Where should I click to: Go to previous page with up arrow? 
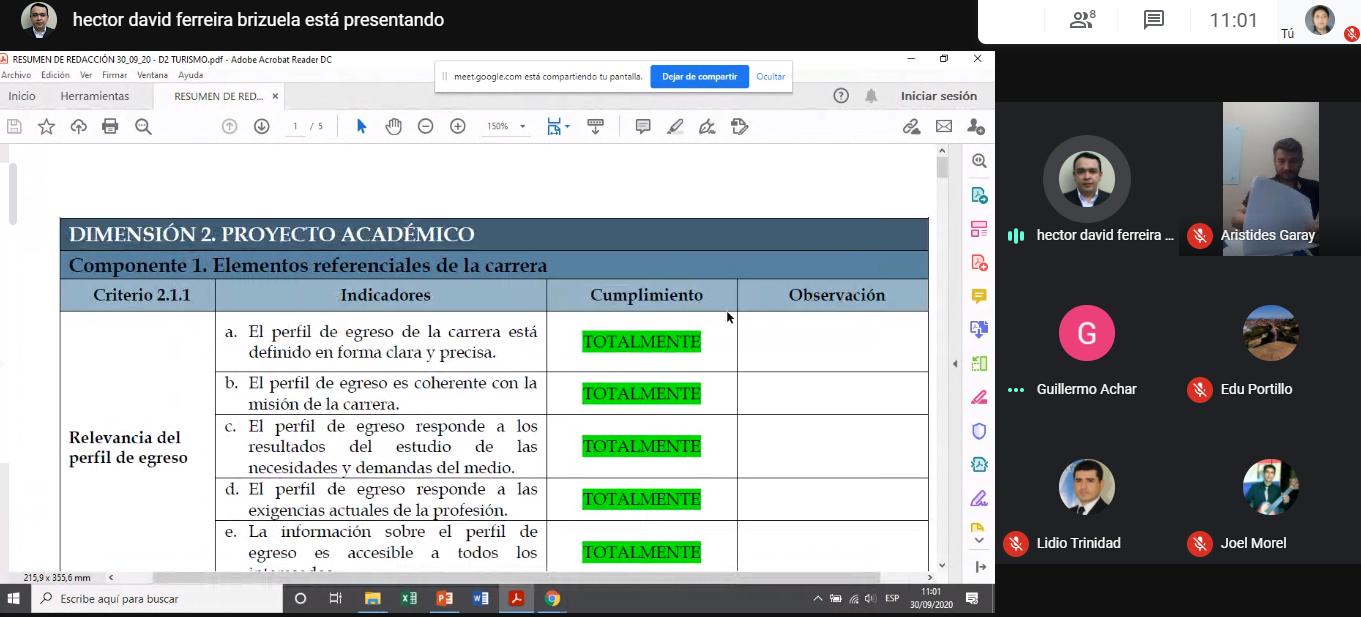pos(229,126)
